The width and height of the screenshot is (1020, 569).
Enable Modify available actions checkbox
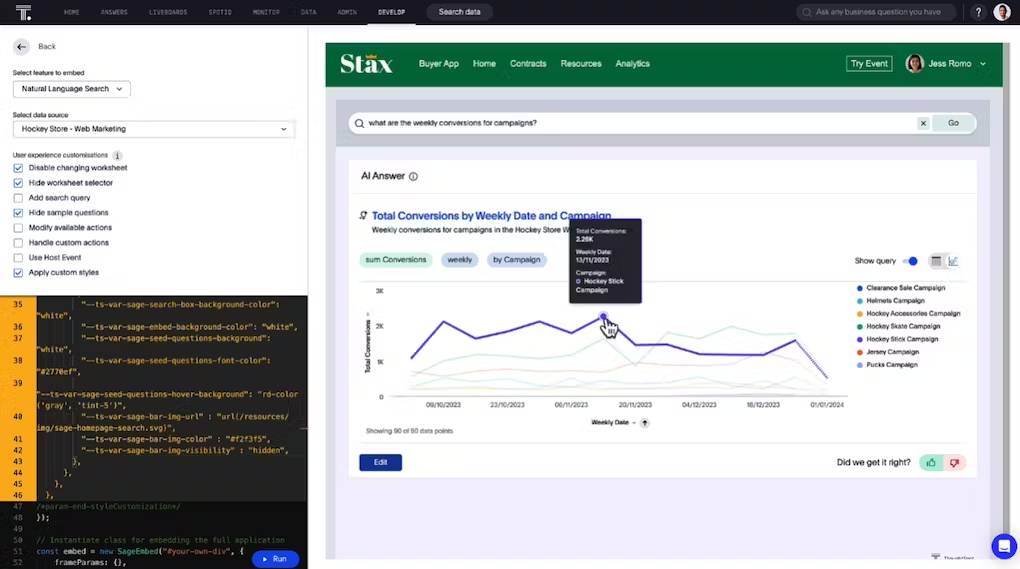pyautogui.click(x=18, y=228)
